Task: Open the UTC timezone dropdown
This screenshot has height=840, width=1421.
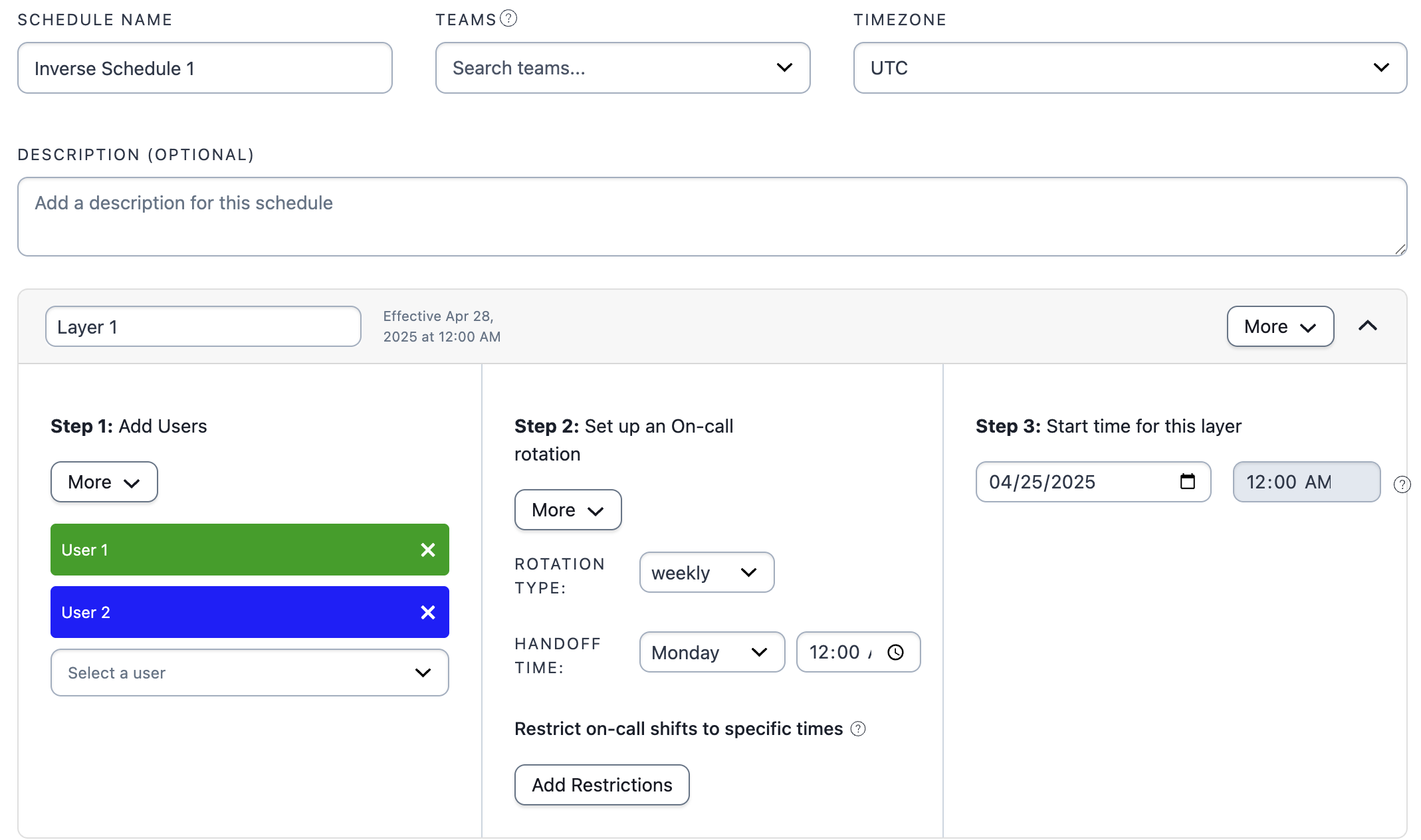Action: (1129, 68)
